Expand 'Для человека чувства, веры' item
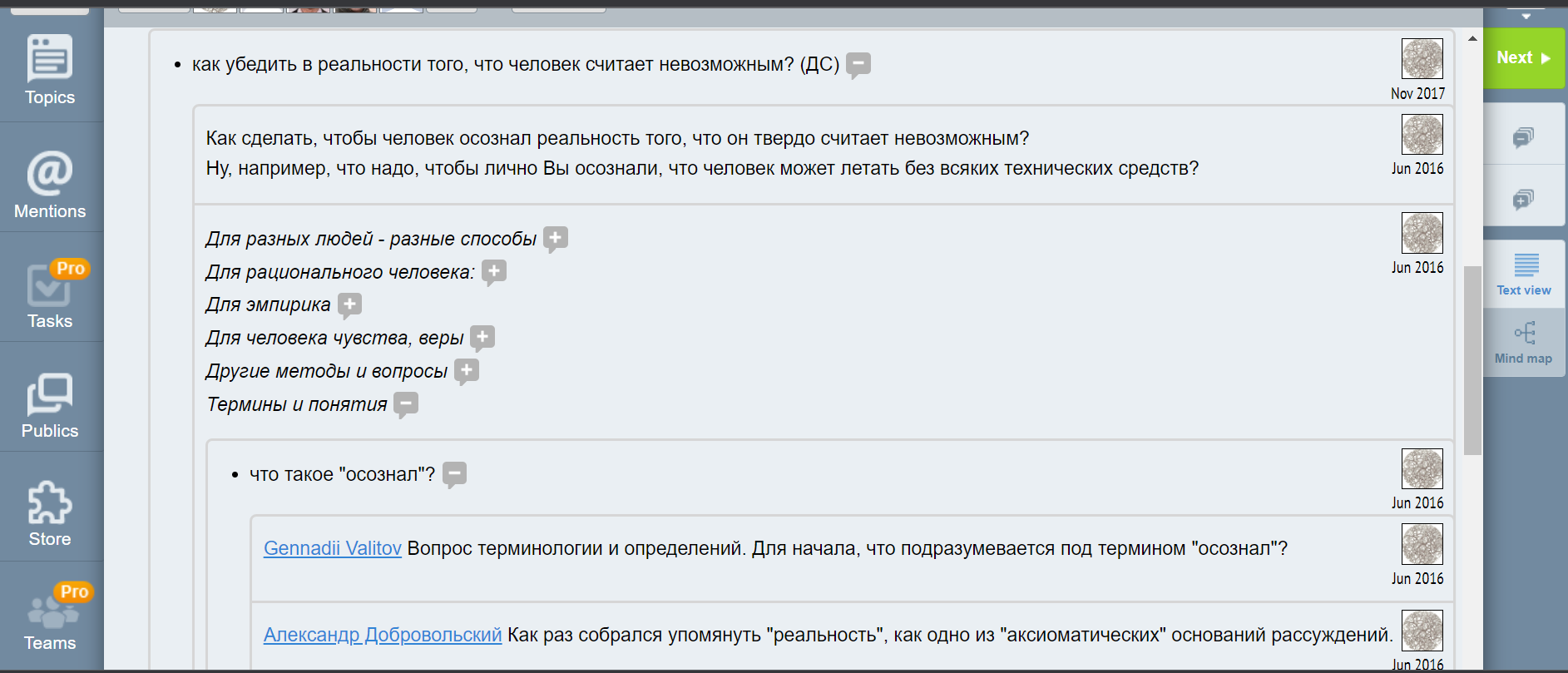1568x673 pixels. click(482, 338)
